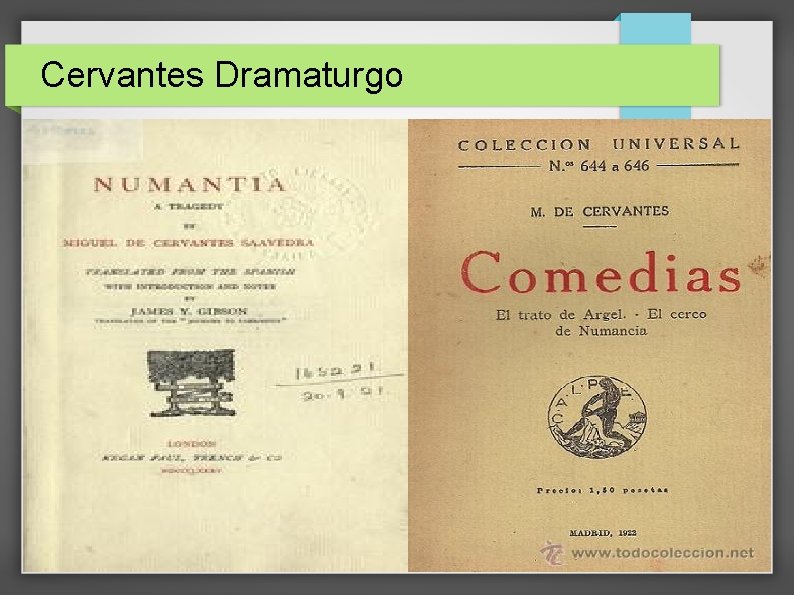The height and width of the screenshot is (595, 794).
Task: Click 'TRANSLATED FROM THE SPANISH' line
Action: tap(189, 272)
